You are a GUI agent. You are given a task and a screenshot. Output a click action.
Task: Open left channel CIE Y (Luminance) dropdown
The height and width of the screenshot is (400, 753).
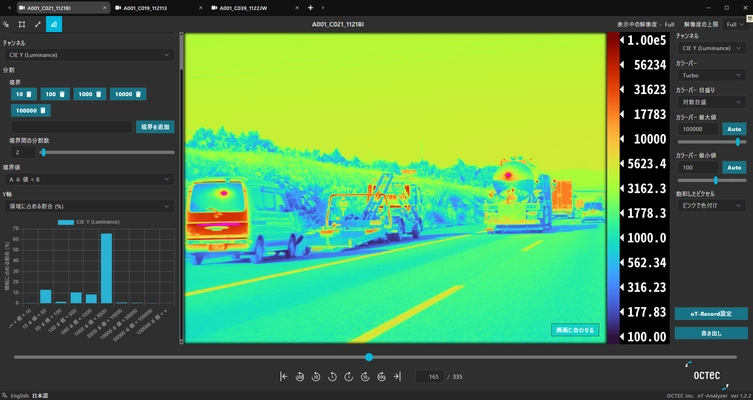coord(88,56)
